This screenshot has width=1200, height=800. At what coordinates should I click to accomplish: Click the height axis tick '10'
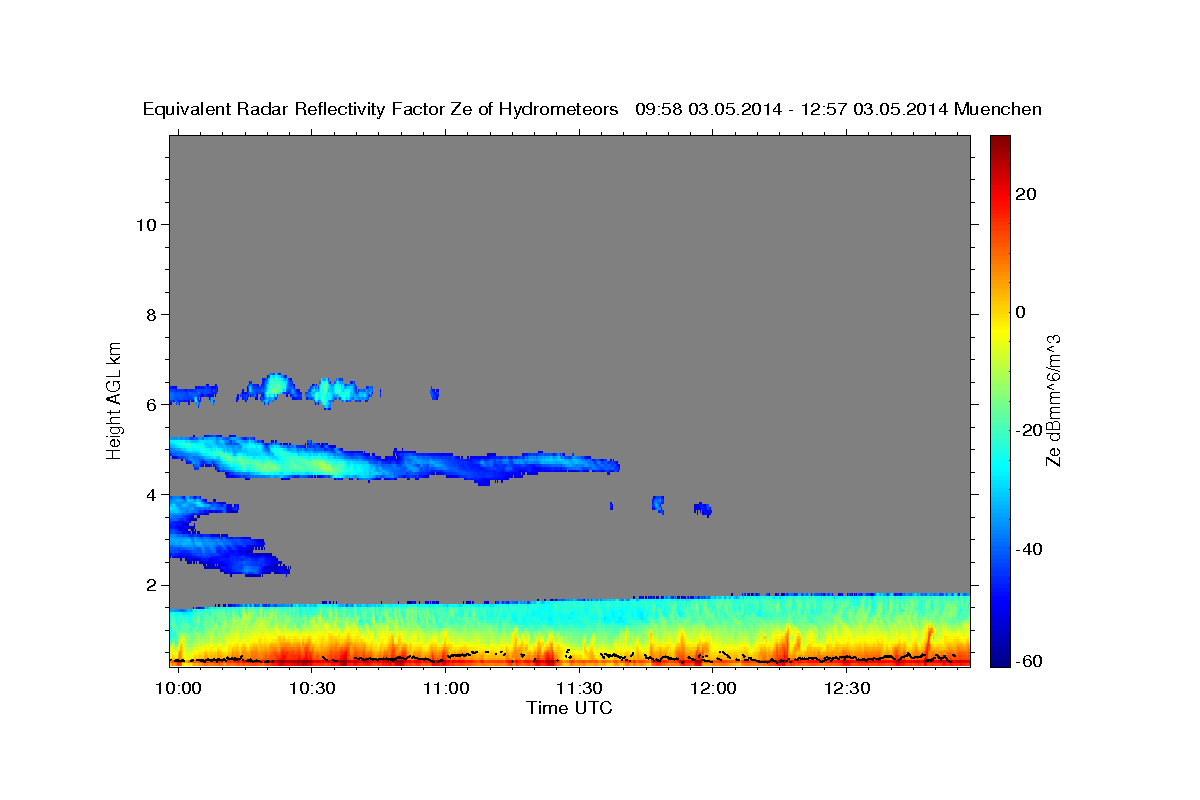(x=145, y=224)
